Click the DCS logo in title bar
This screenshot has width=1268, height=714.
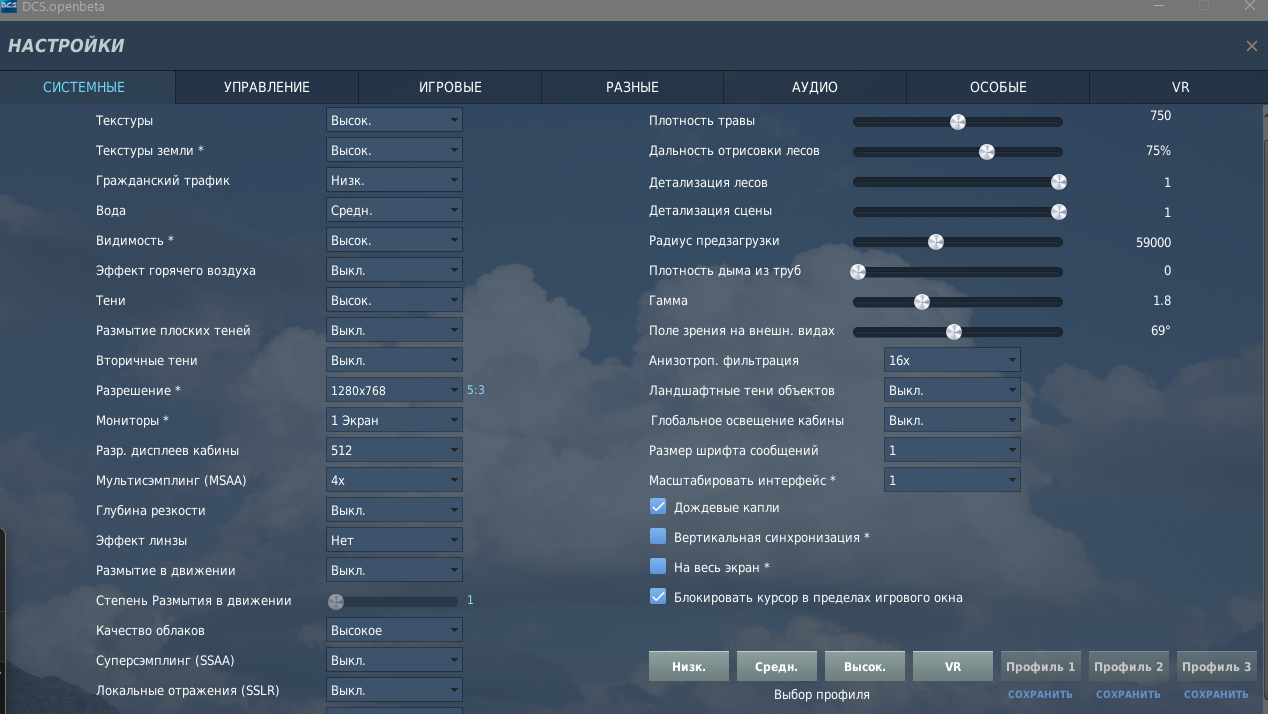coord(8,7)
